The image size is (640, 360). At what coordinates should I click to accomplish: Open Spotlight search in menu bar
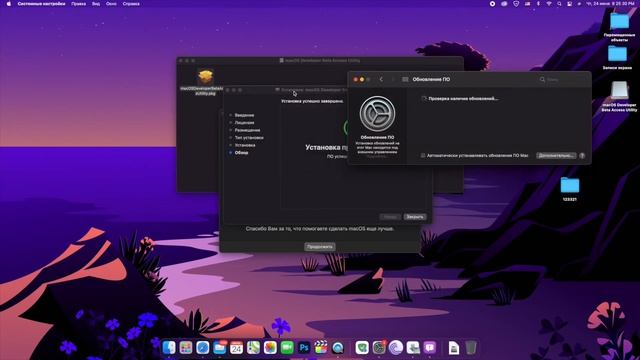click(x=559, y=4)
